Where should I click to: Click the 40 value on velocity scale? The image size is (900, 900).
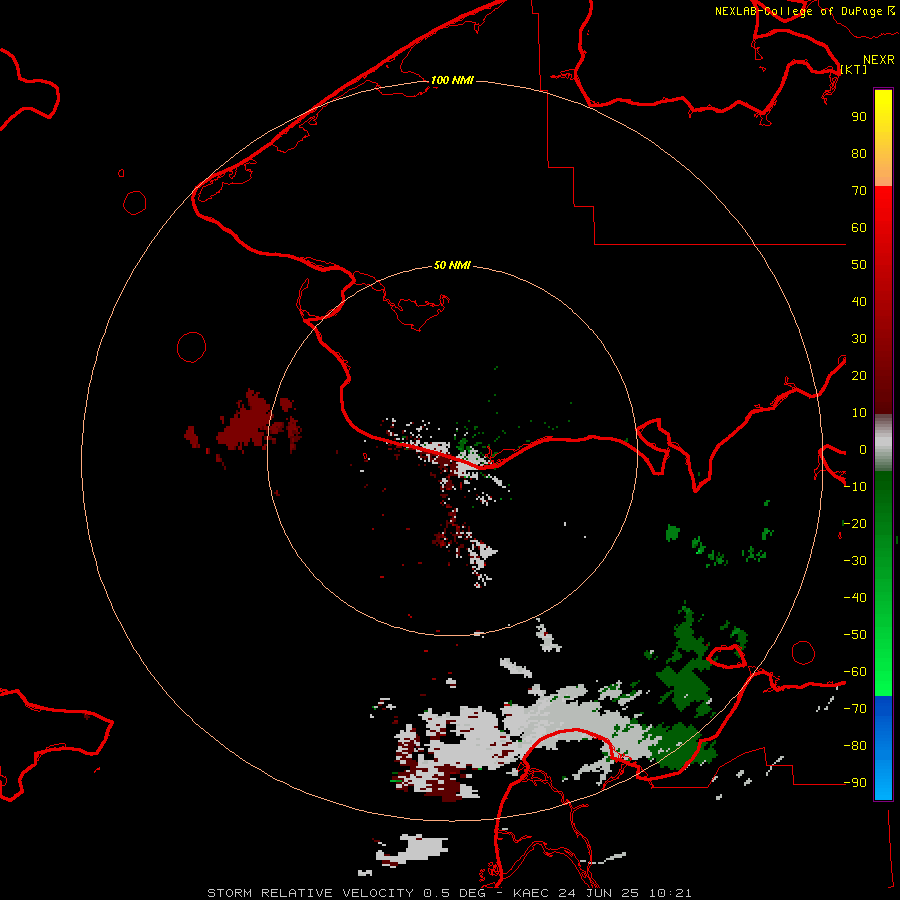(859, 302)
